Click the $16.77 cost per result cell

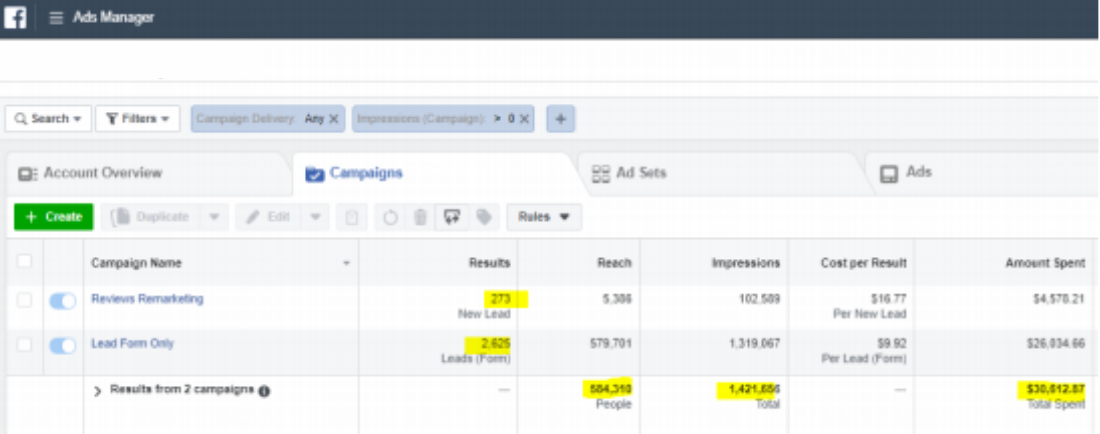tap(889, 299)
